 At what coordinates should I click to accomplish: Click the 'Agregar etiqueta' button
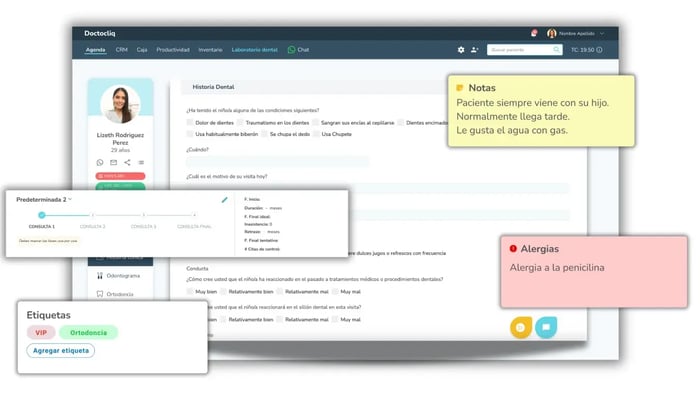click(x=61, y=351)
